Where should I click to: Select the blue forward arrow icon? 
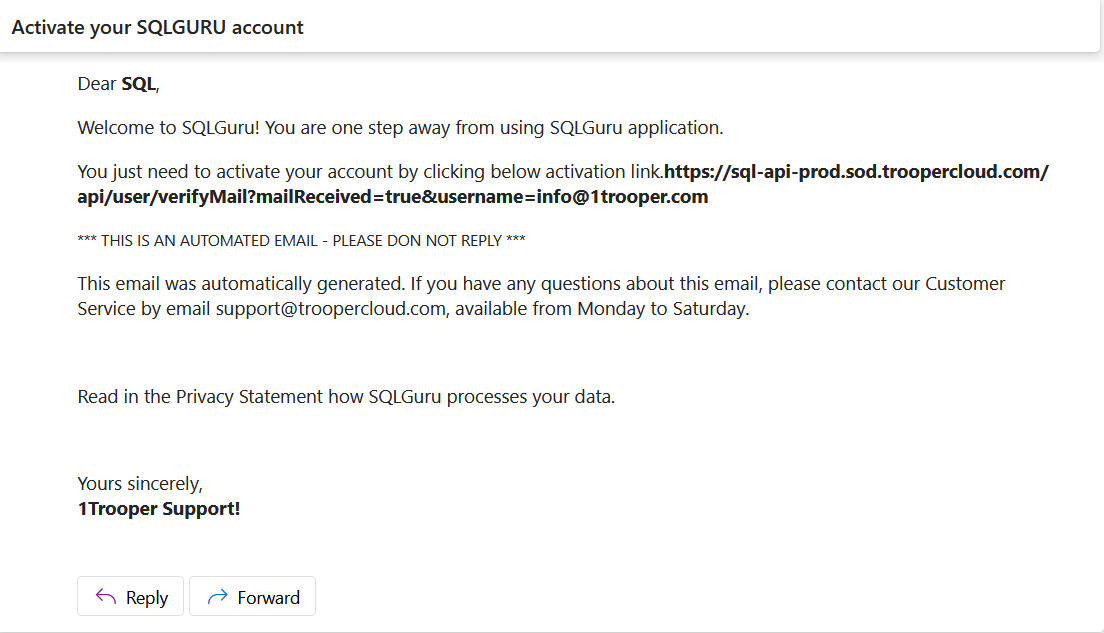[218, 596]
